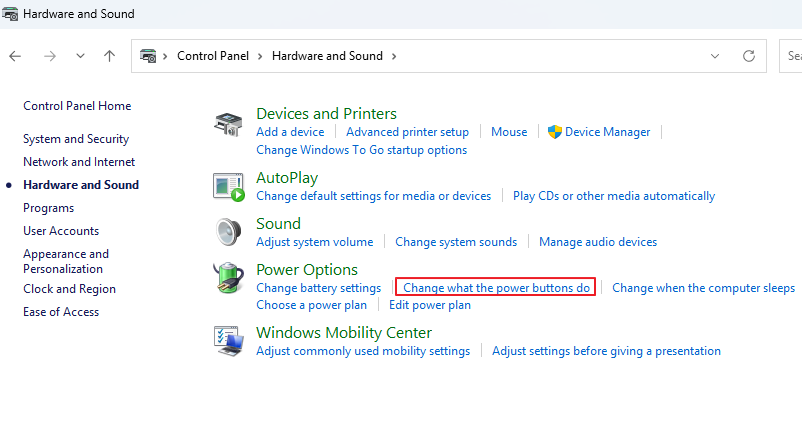Click the Power Options battery icon

tap(229, 279)
